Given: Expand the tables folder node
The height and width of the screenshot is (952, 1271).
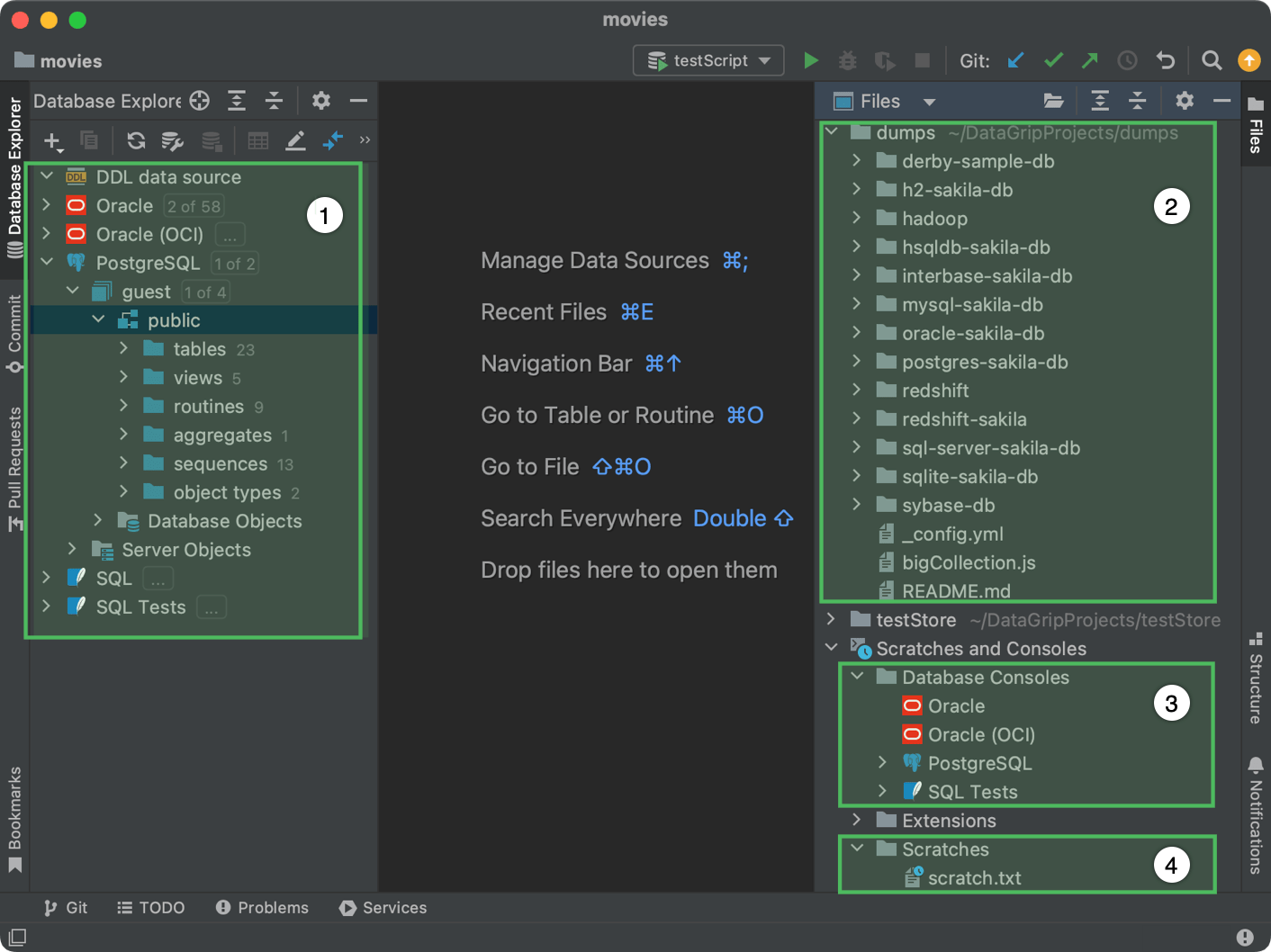Looking at the screenshot, I should pyautogui.click(x=124, y=349).
